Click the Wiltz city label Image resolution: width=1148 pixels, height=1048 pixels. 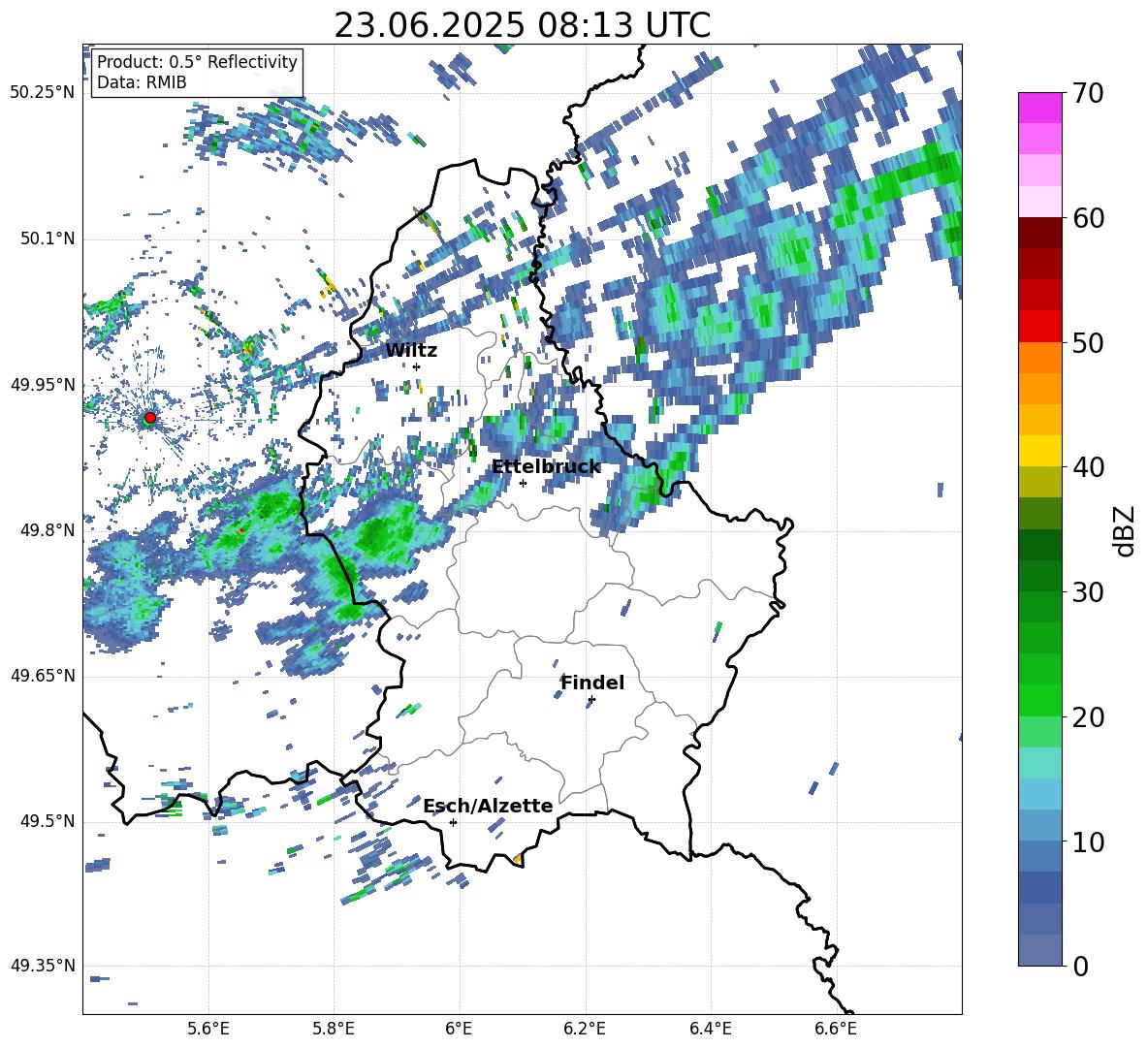(411, 350)
